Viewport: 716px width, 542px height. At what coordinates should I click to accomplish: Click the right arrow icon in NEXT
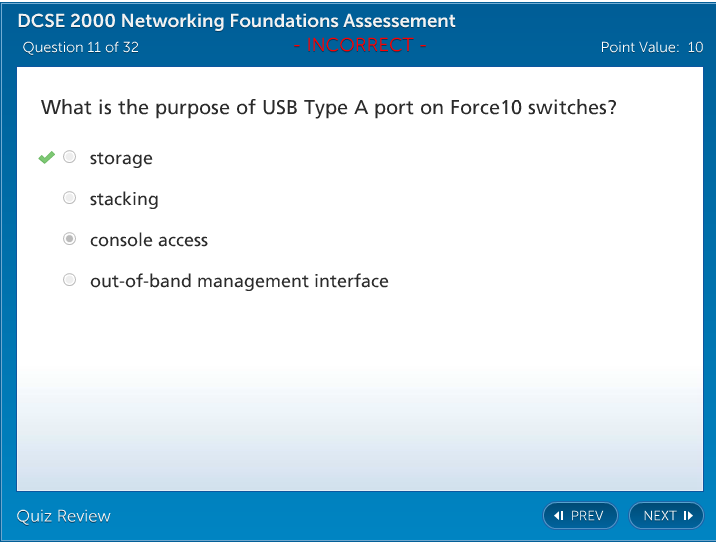(687, 516)
